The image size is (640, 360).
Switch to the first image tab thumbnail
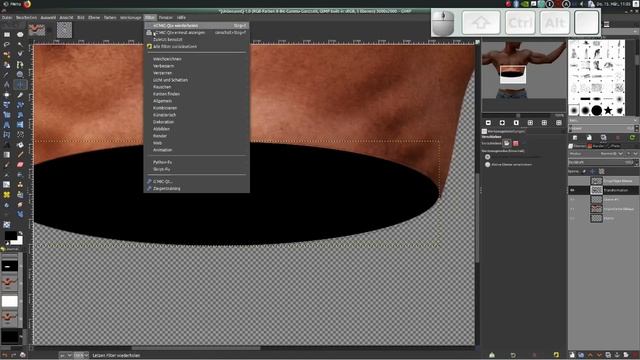37,30
